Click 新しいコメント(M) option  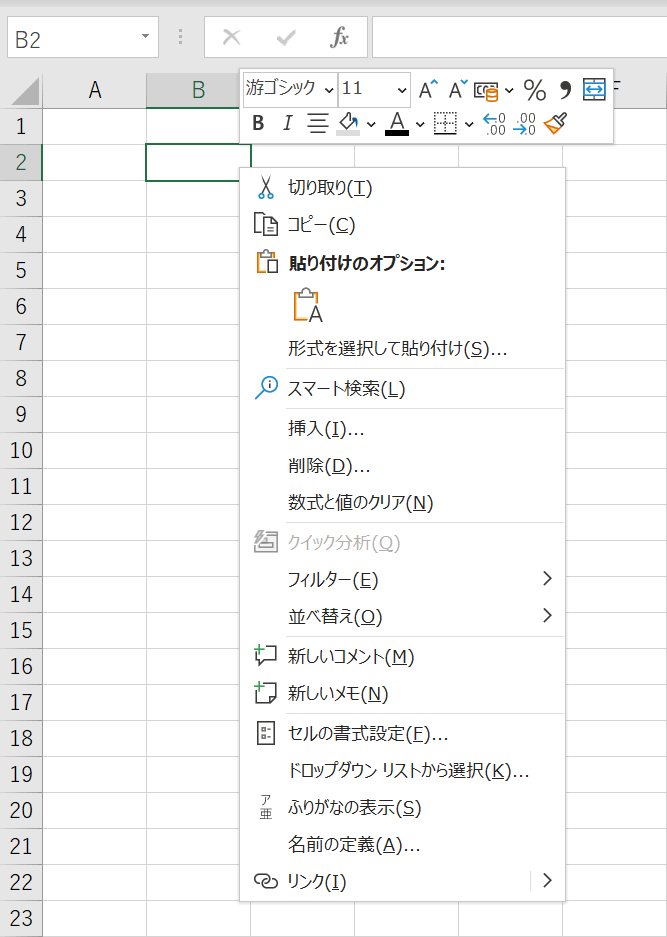(350, 656)
